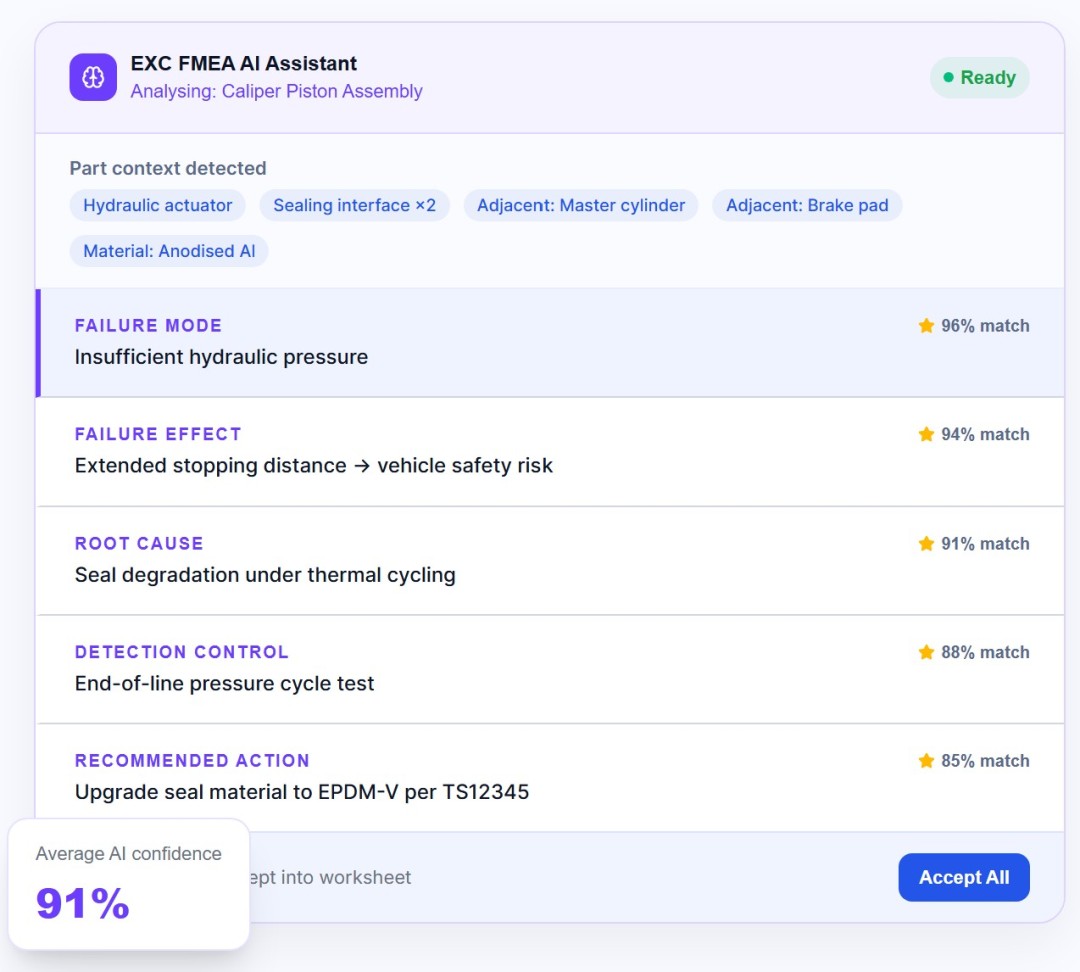Select the Sealing interface ×2 chip
This screenshot has height=972, width=1080.
355,205
